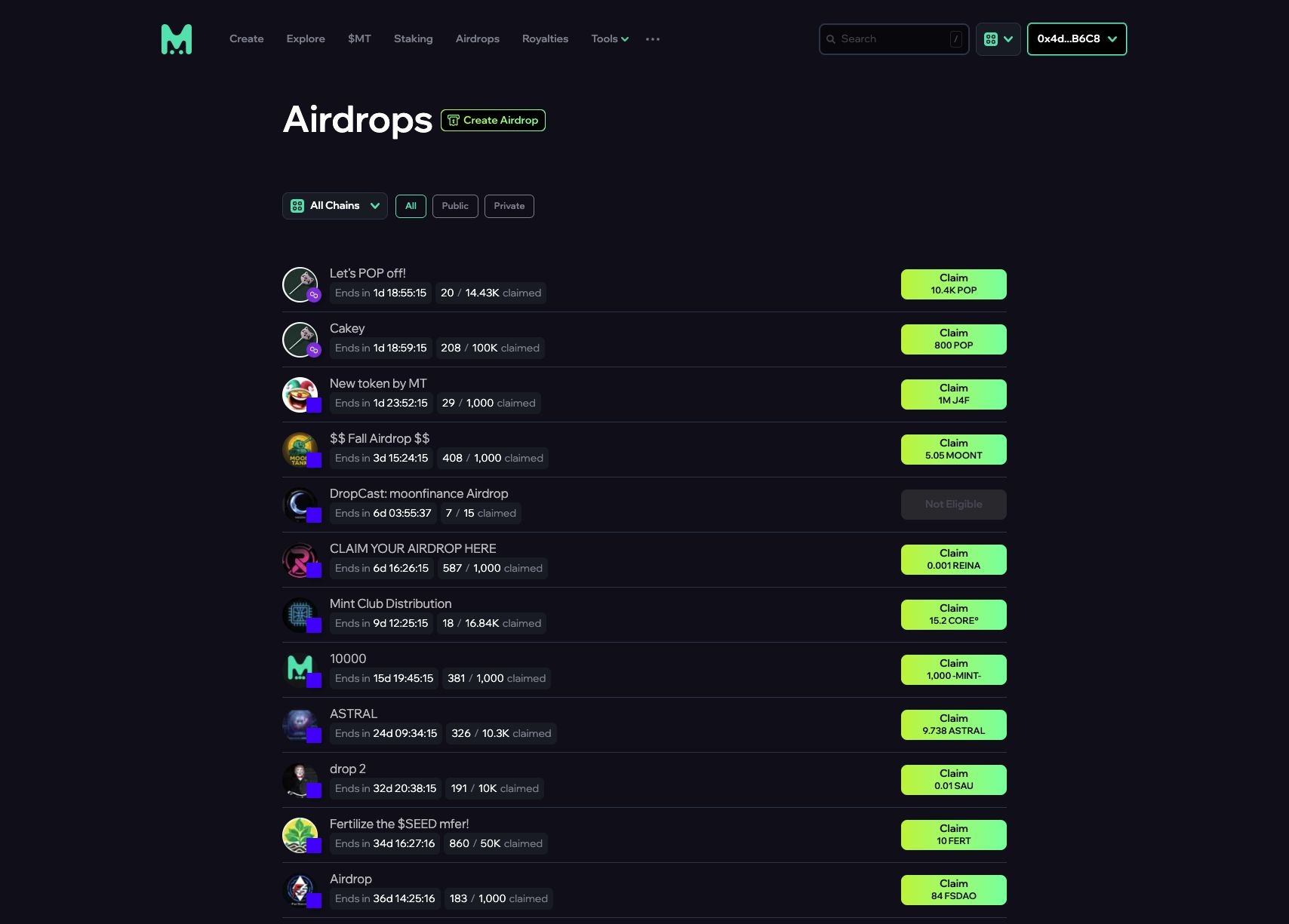Claim 800 POP
Screen dimensions: 1289x924
[954, 339]
